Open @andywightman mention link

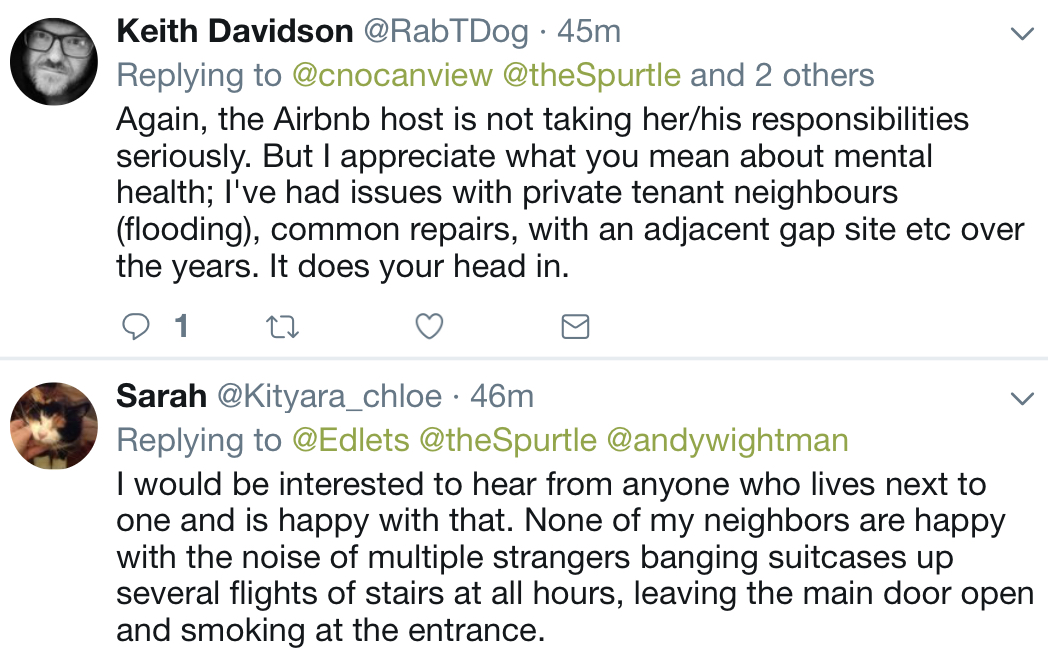click(x=727, y=441)
